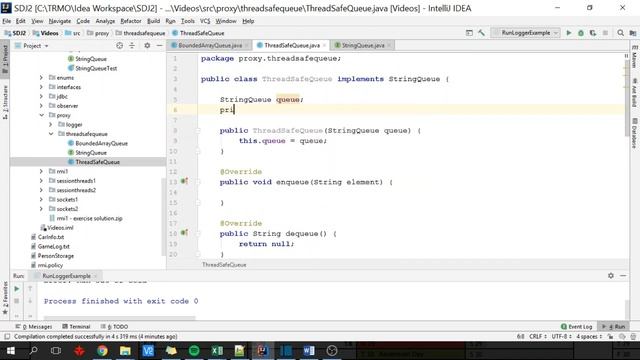Open the VCS menu

coord(205,21)
